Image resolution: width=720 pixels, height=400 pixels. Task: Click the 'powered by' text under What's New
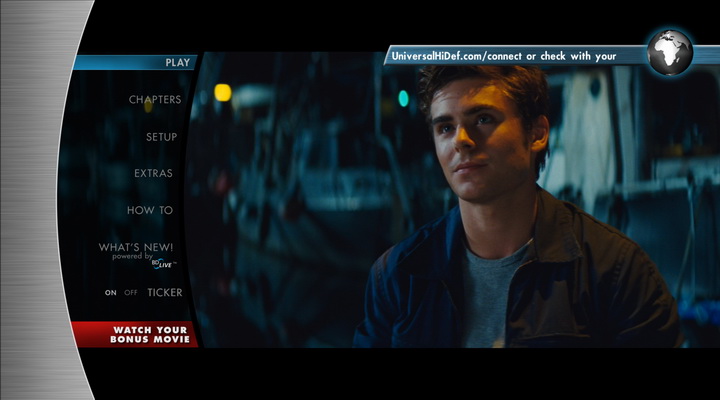pyautogui.click(x=131, y=257)
